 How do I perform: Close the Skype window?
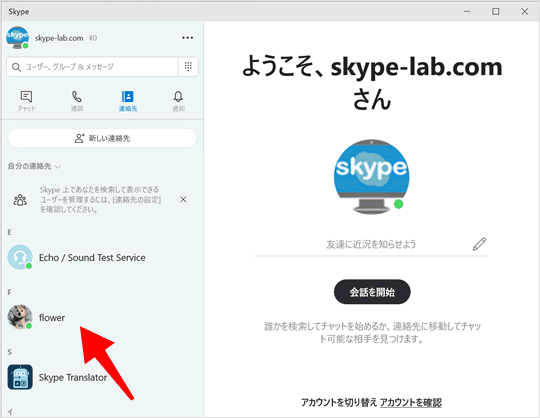point(525,11)
